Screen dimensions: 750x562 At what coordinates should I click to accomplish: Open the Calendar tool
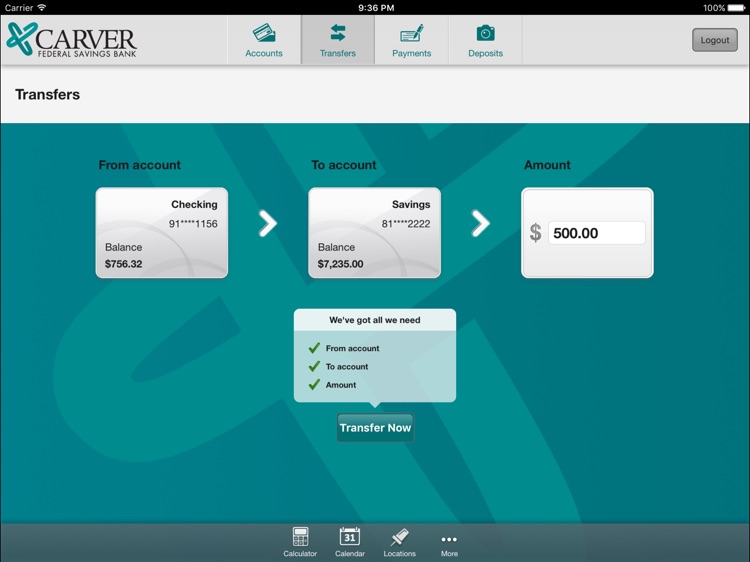coord(350,541)
